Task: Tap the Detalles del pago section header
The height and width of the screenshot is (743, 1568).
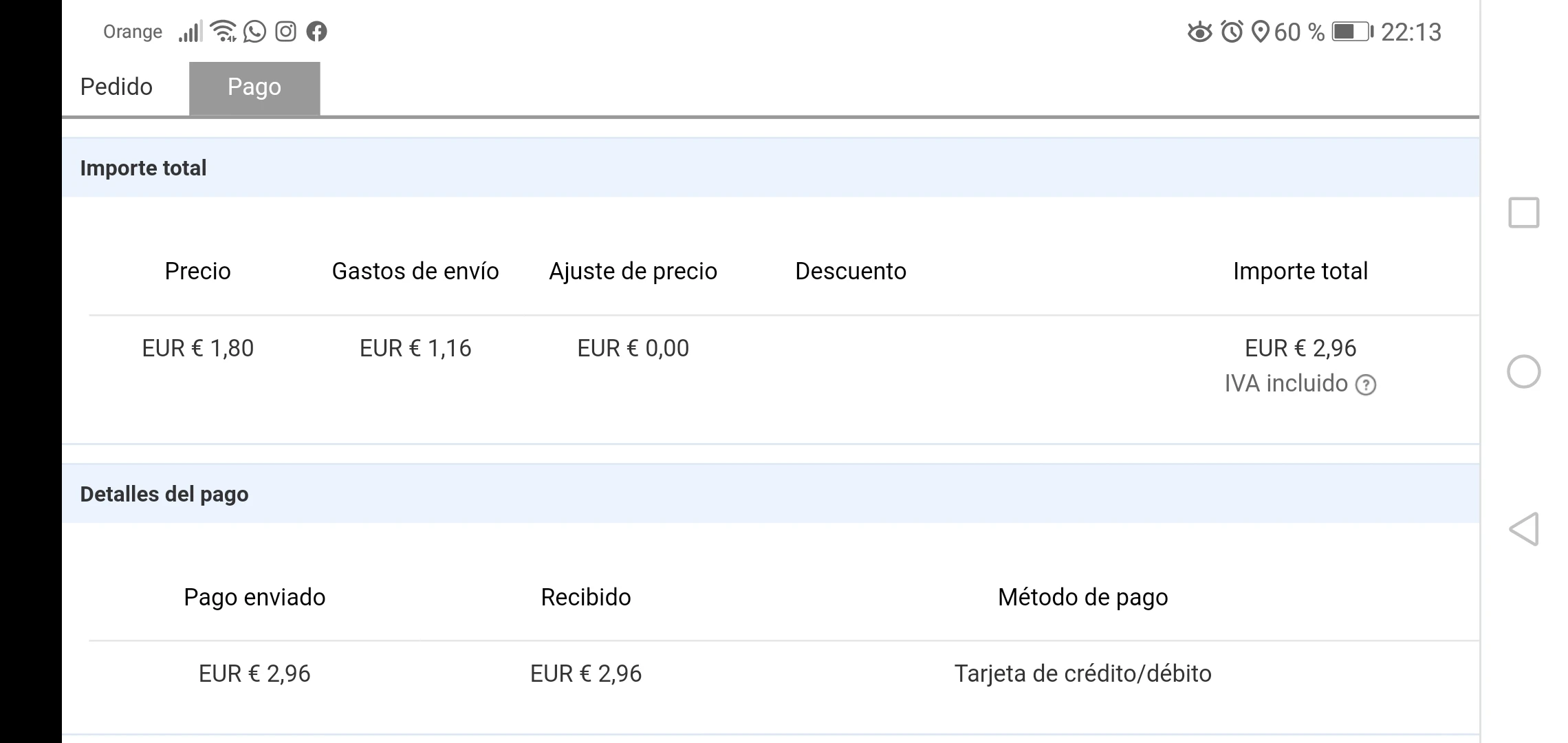Action: pos(164,494)
